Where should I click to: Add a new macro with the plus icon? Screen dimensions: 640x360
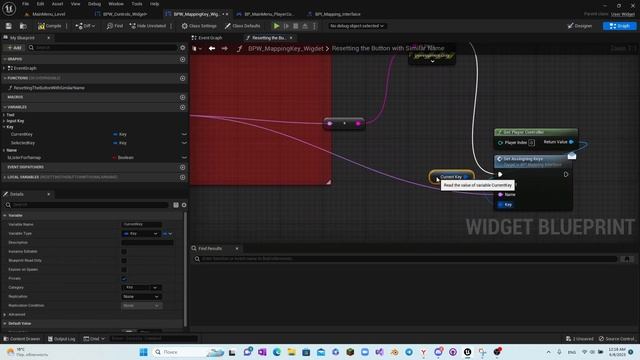click(x=182, y=97)
